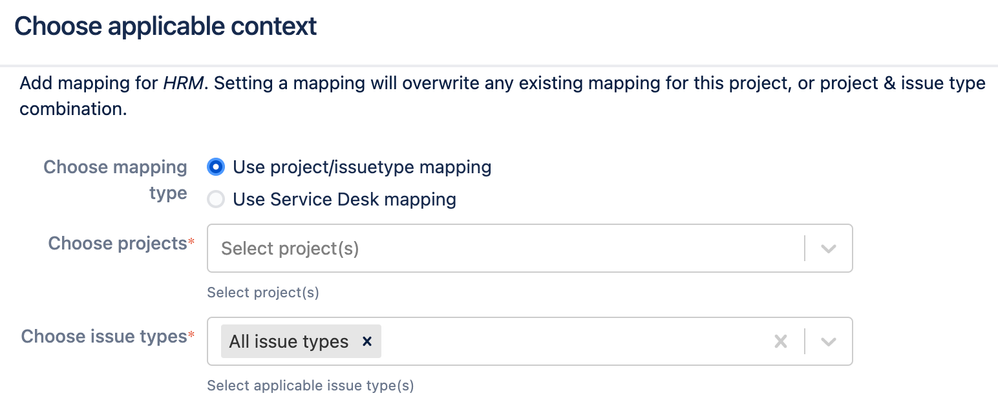Click the "Choose applicable context" heading
The width and height of the screenshot is (998, 402).
[165, 27]
